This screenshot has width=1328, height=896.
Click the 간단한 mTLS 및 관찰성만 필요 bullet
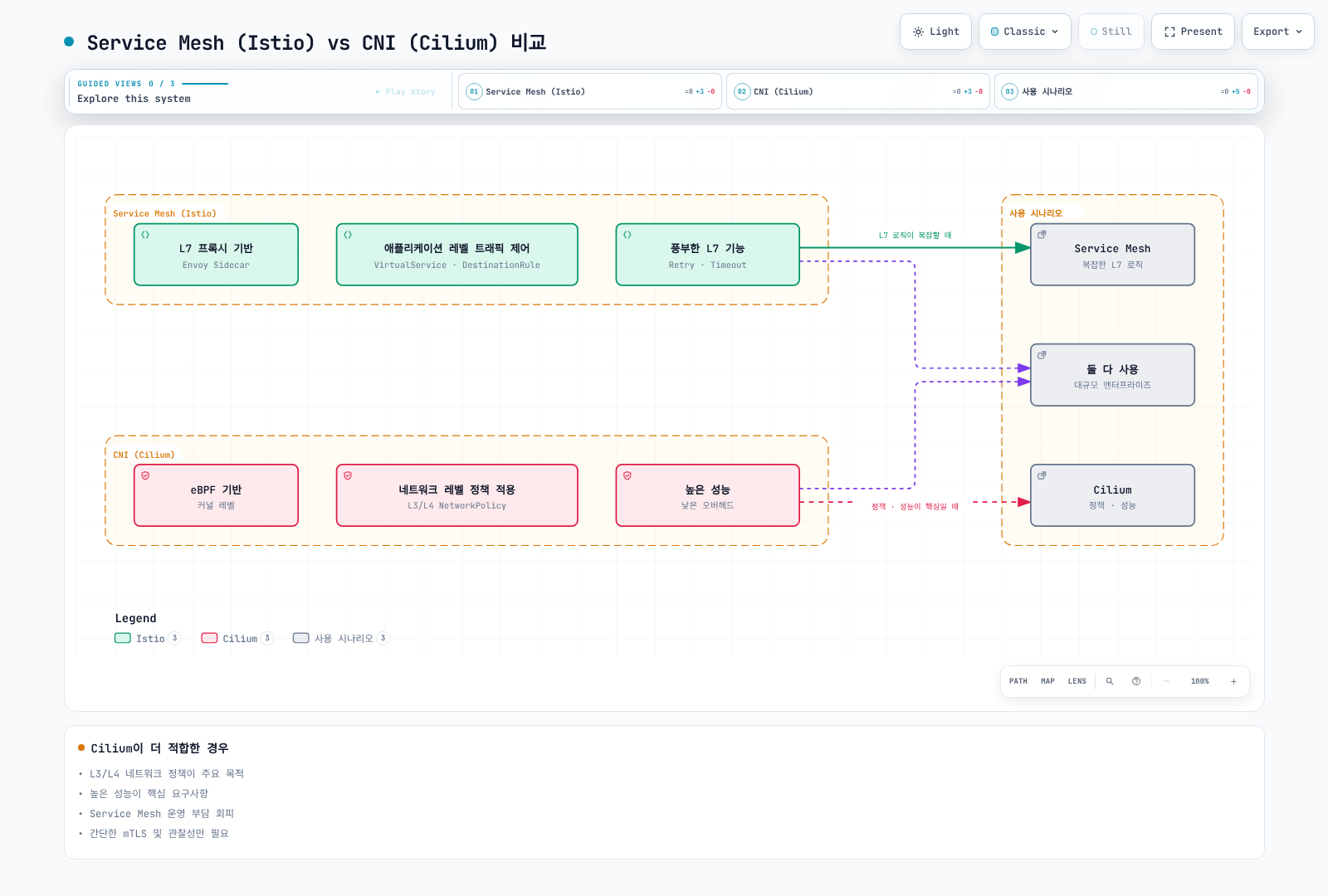pos(159,834)
